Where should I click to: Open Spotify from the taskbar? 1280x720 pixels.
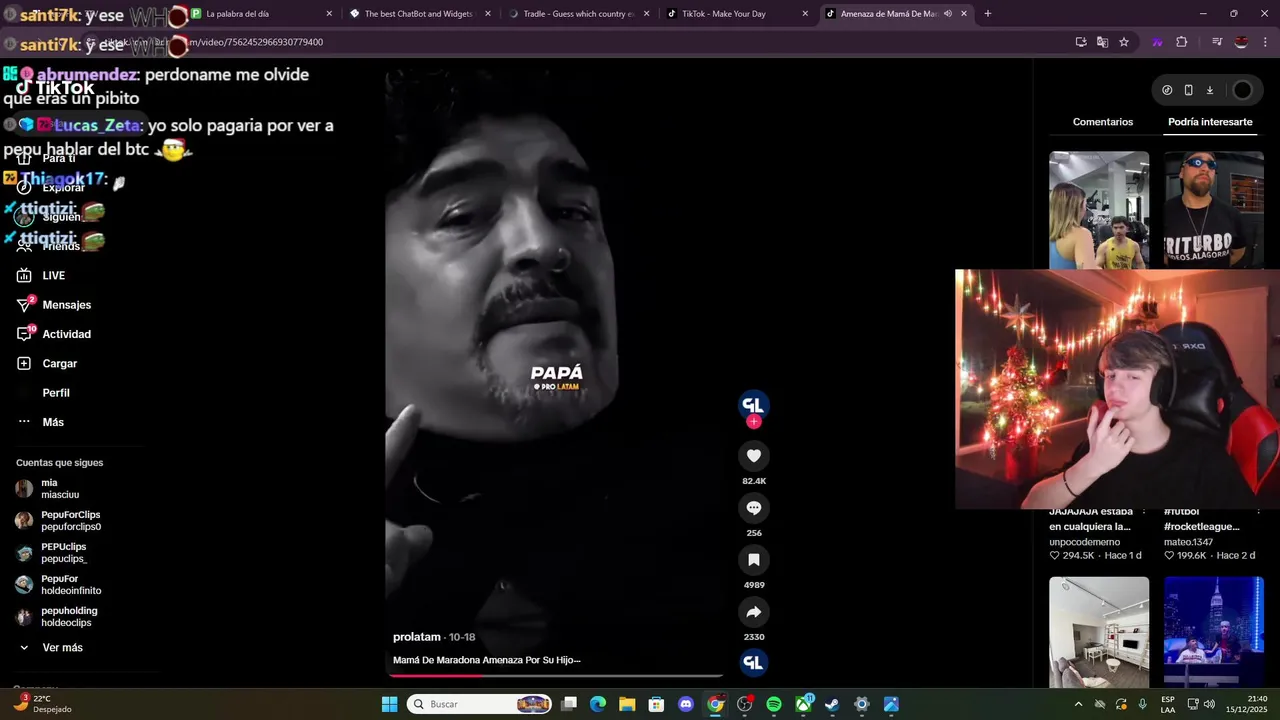pos(774,704)
